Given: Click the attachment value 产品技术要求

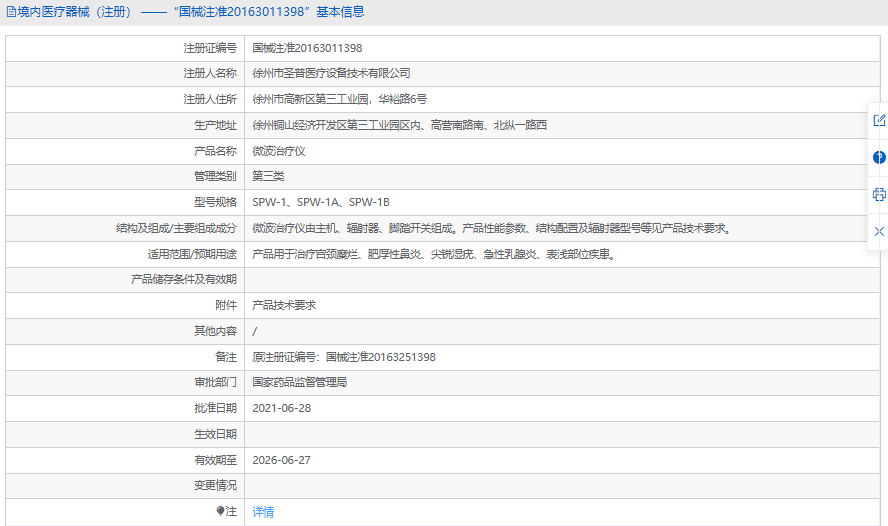Looking at the screenshot, I should [284, 305].
